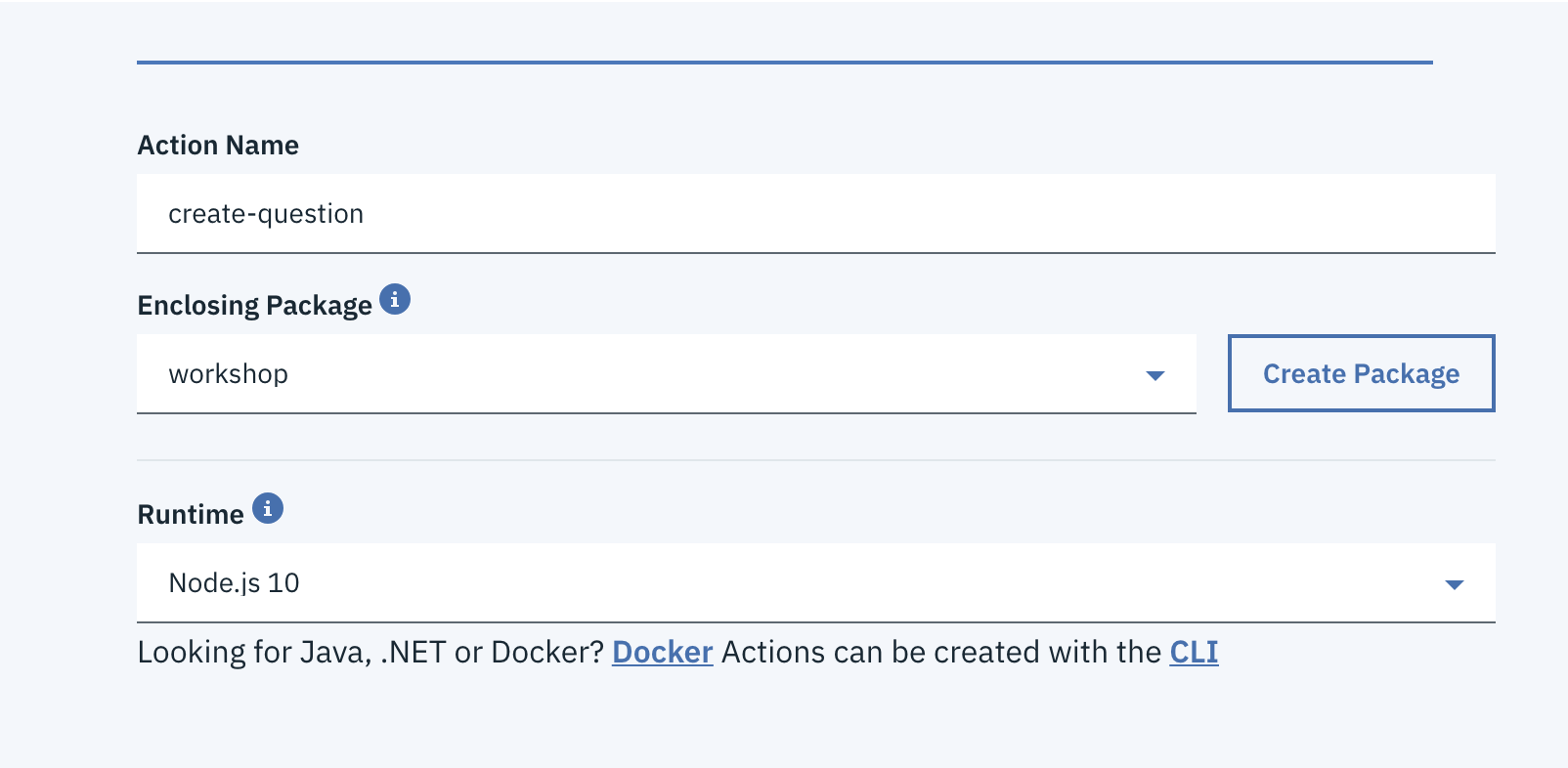Open the CLI link
This screenshot has width=1568, height=768.
pos(1195,652)
